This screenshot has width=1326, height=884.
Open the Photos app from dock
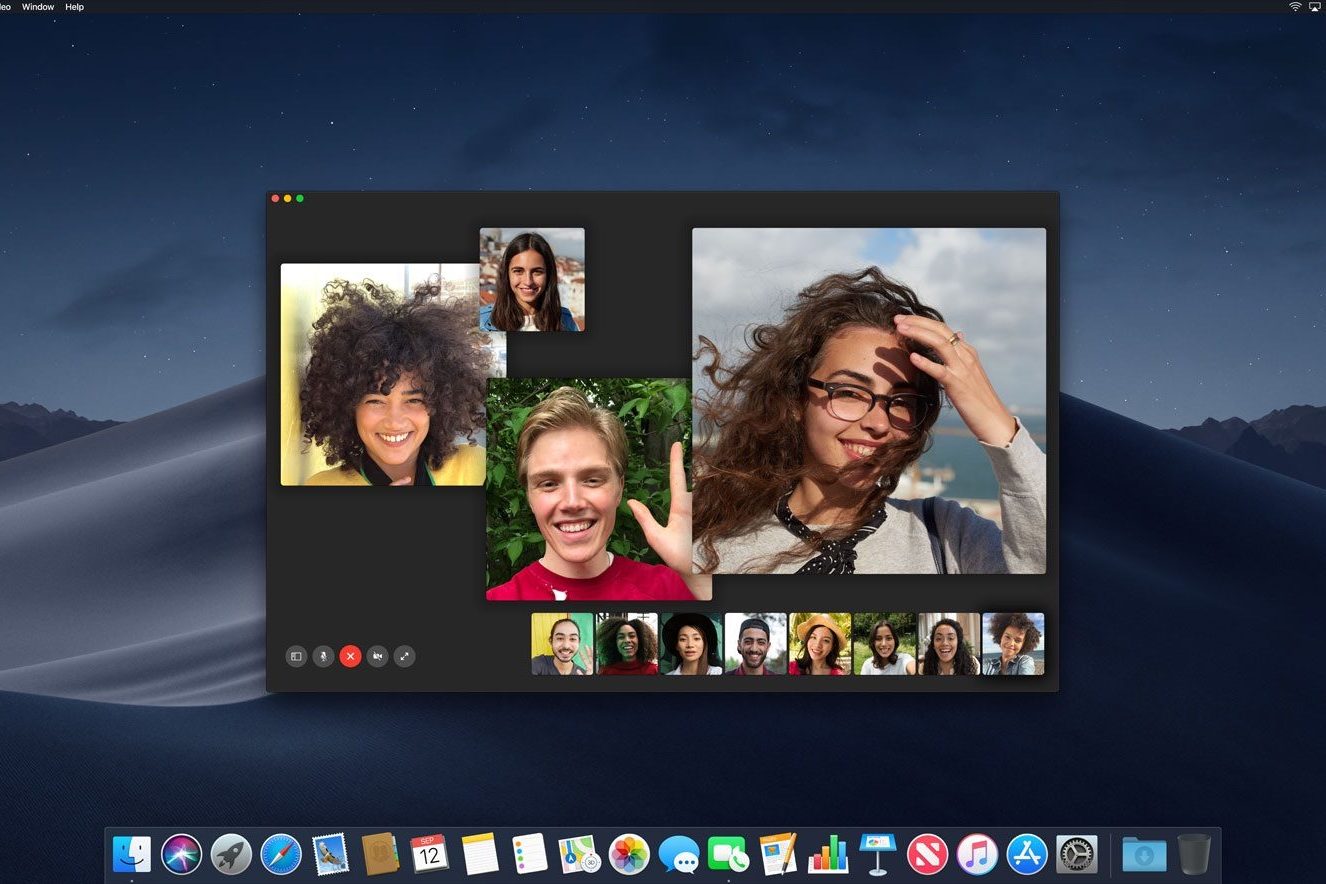629,854
